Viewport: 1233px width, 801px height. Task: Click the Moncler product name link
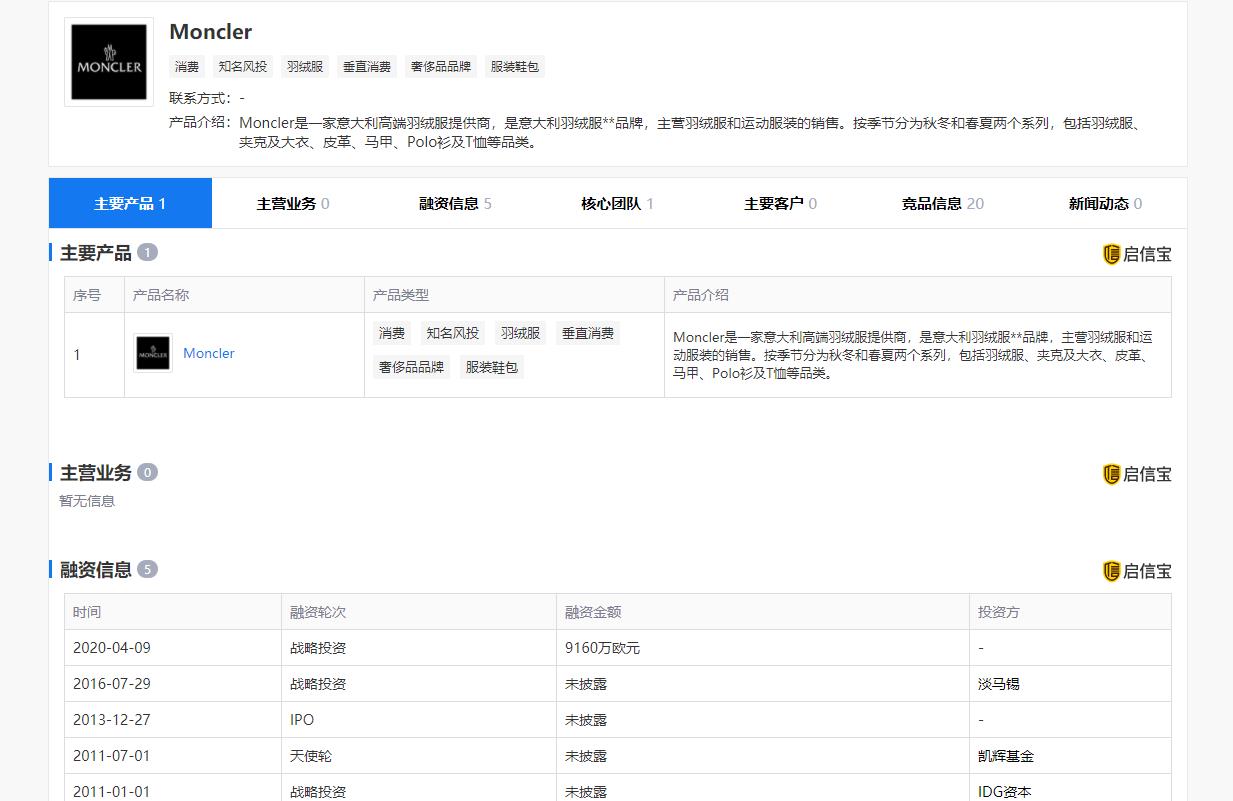[x=208, y=353]
